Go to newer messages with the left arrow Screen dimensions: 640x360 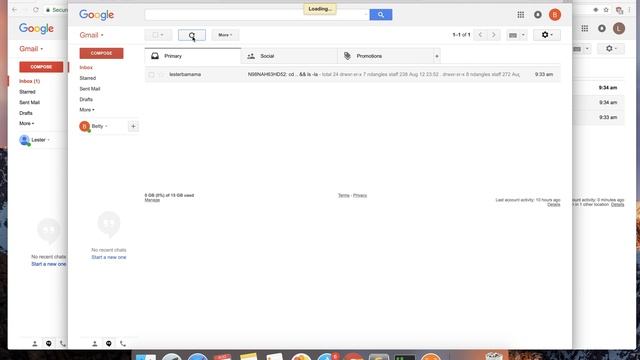pos(480,35)
